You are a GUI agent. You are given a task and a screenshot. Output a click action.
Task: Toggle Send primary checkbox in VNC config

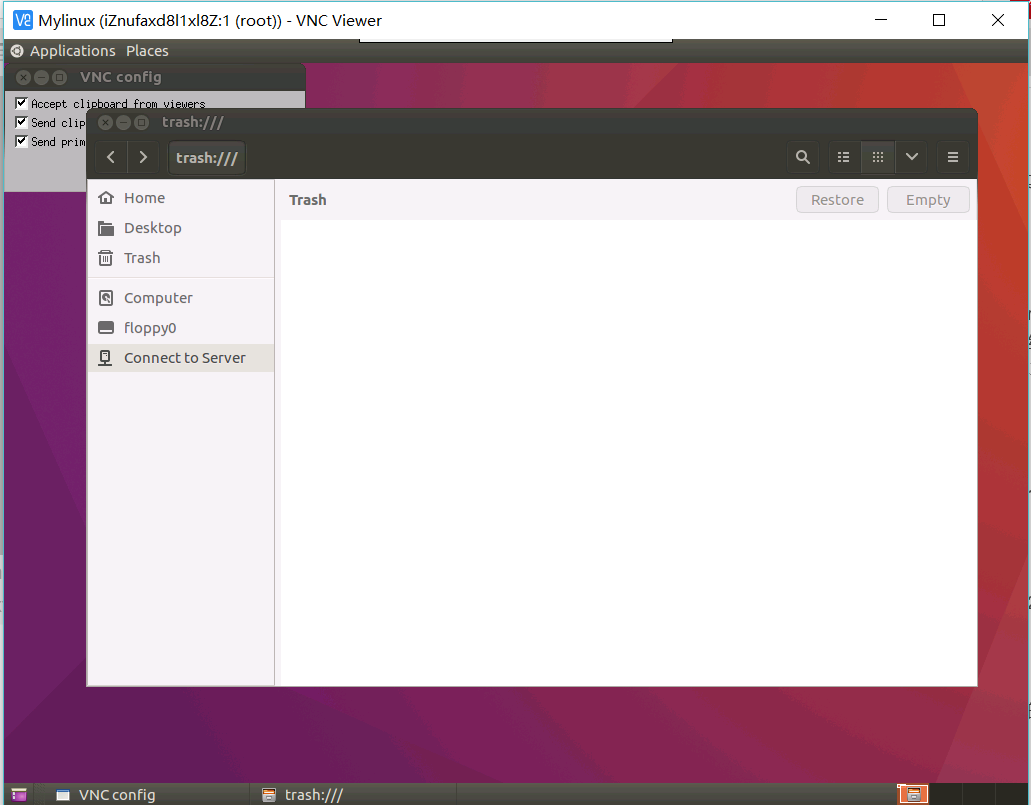(21, 141)
